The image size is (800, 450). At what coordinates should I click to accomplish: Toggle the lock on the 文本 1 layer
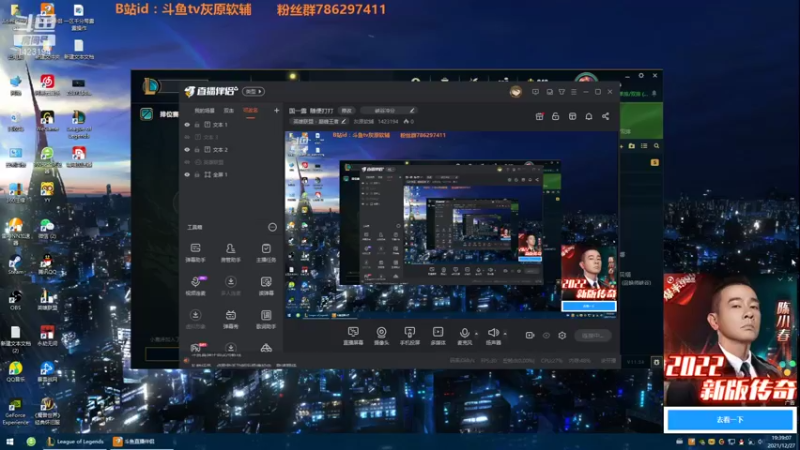[197, 124]
